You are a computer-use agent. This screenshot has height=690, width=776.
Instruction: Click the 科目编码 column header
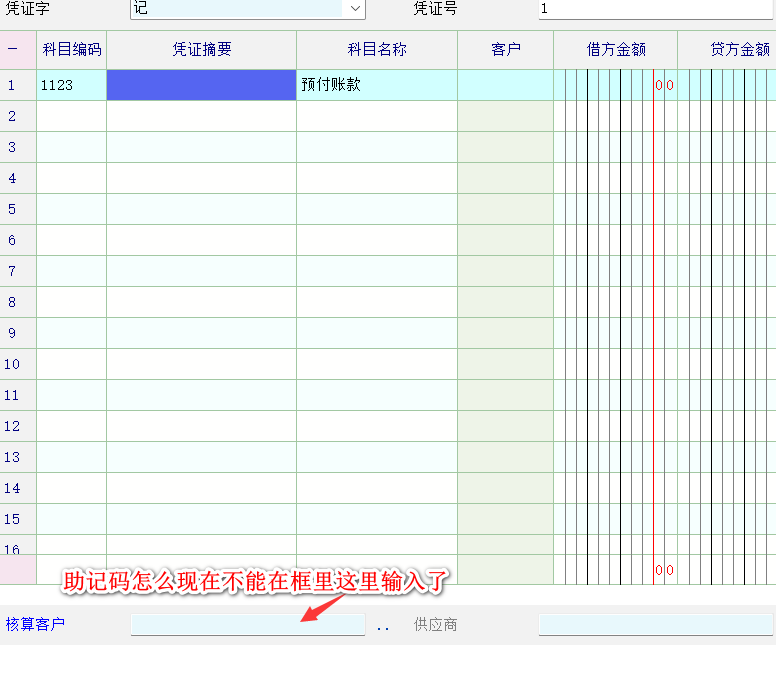coord(71,49)
